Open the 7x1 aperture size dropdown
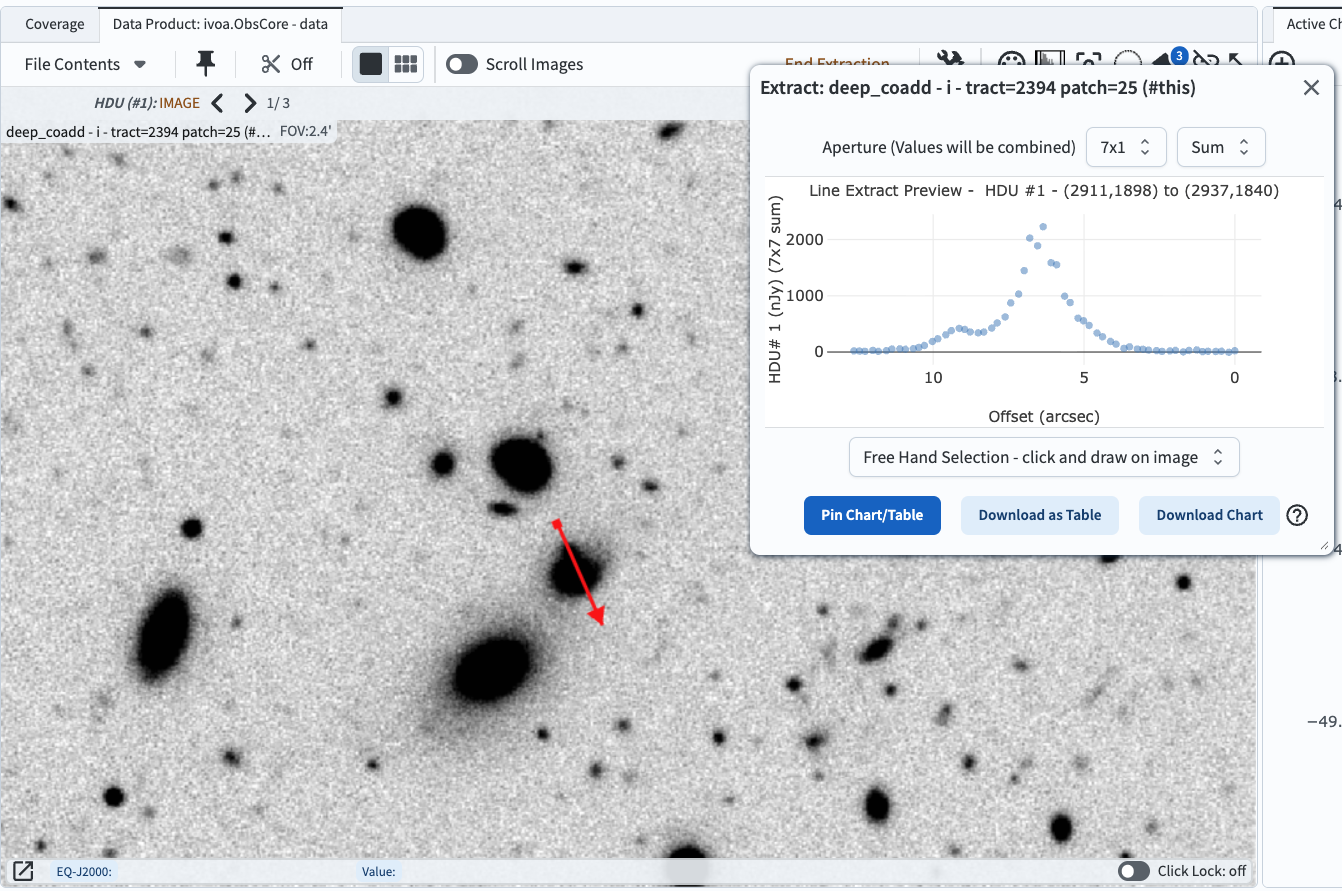The width and height of the screenshot is (1342, 891). (x=1125, y=147)
